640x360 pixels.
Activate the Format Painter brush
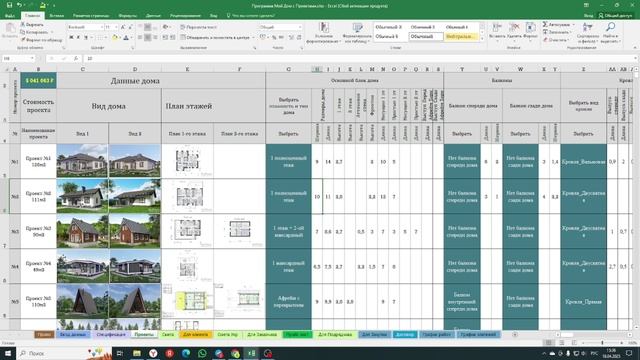point(23,40)
